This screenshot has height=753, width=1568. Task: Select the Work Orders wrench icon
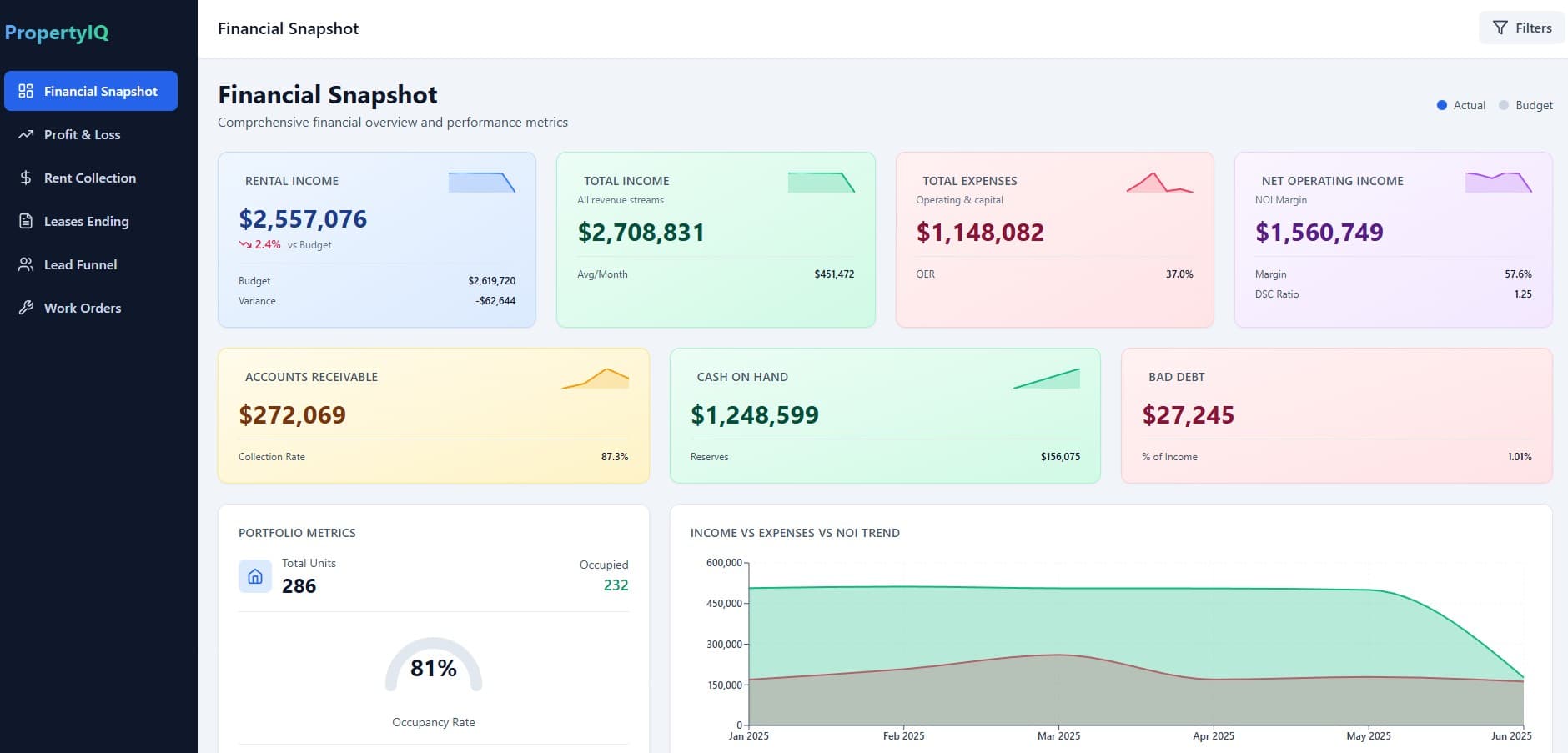click(25, 308)
